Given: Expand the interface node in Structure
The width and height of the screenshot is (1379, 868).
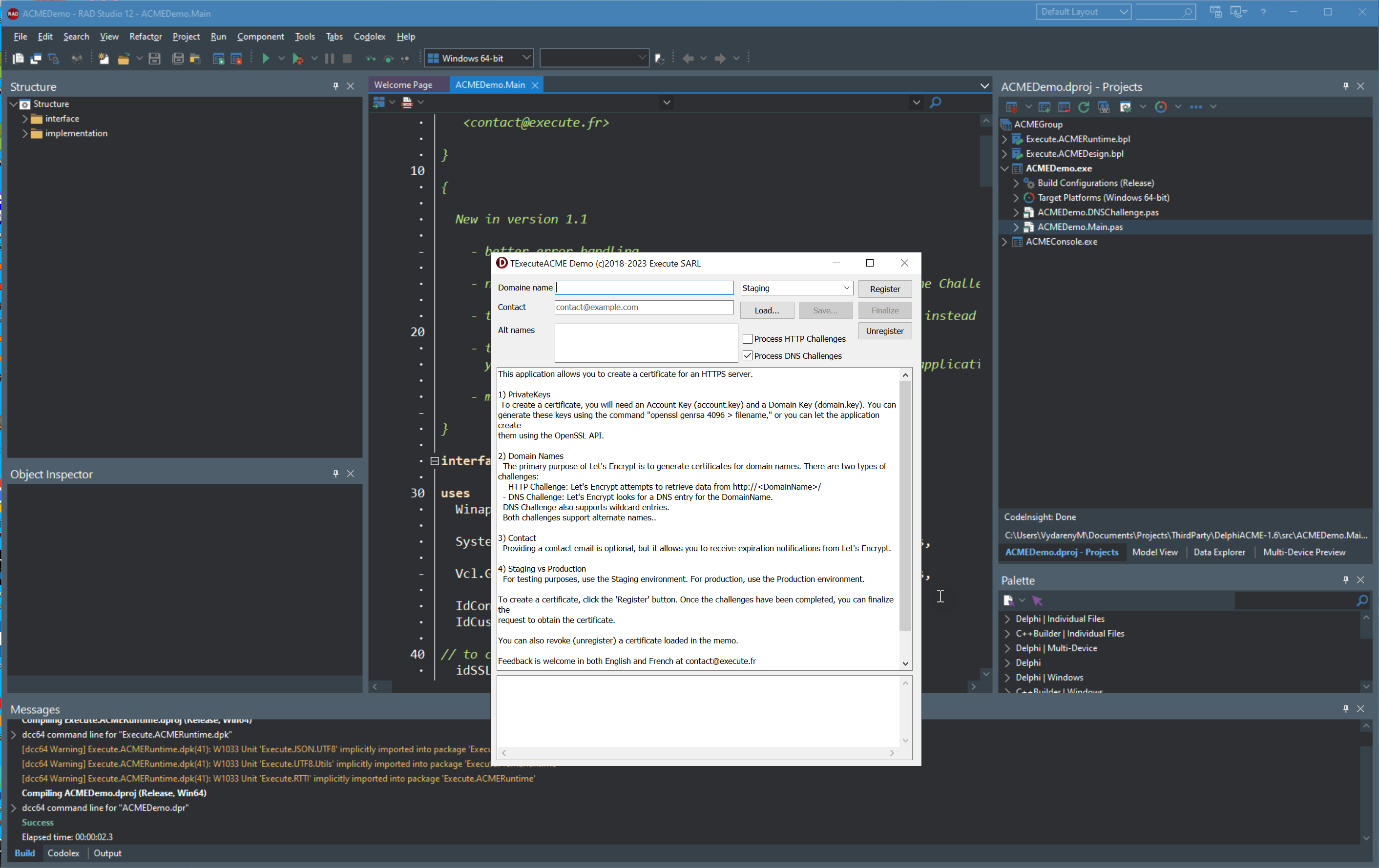Looking at the screenshot, I should point(24,119).
